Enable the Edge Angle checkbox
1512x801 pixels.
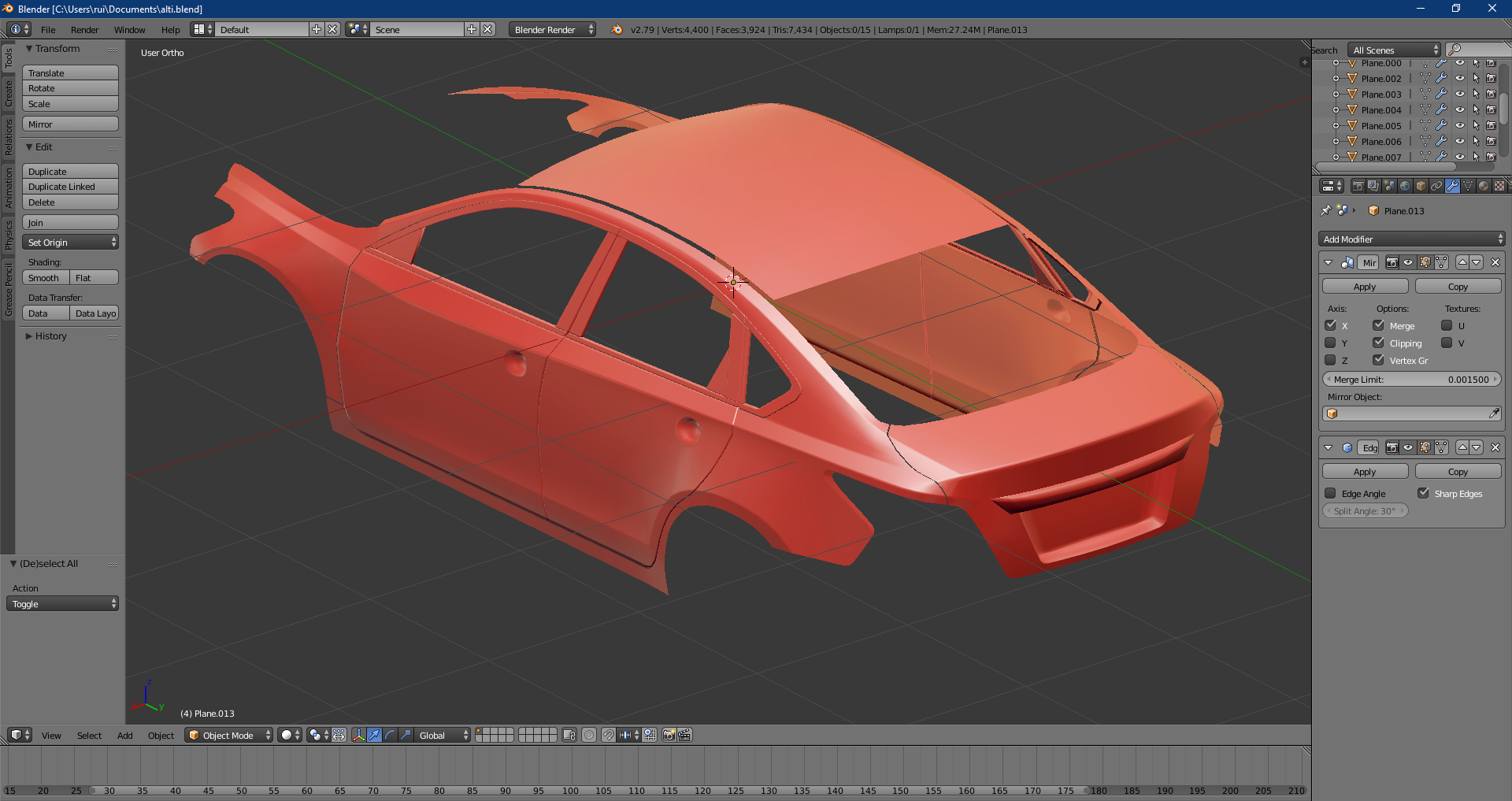pyautogui.click(x=1331, y=494)
